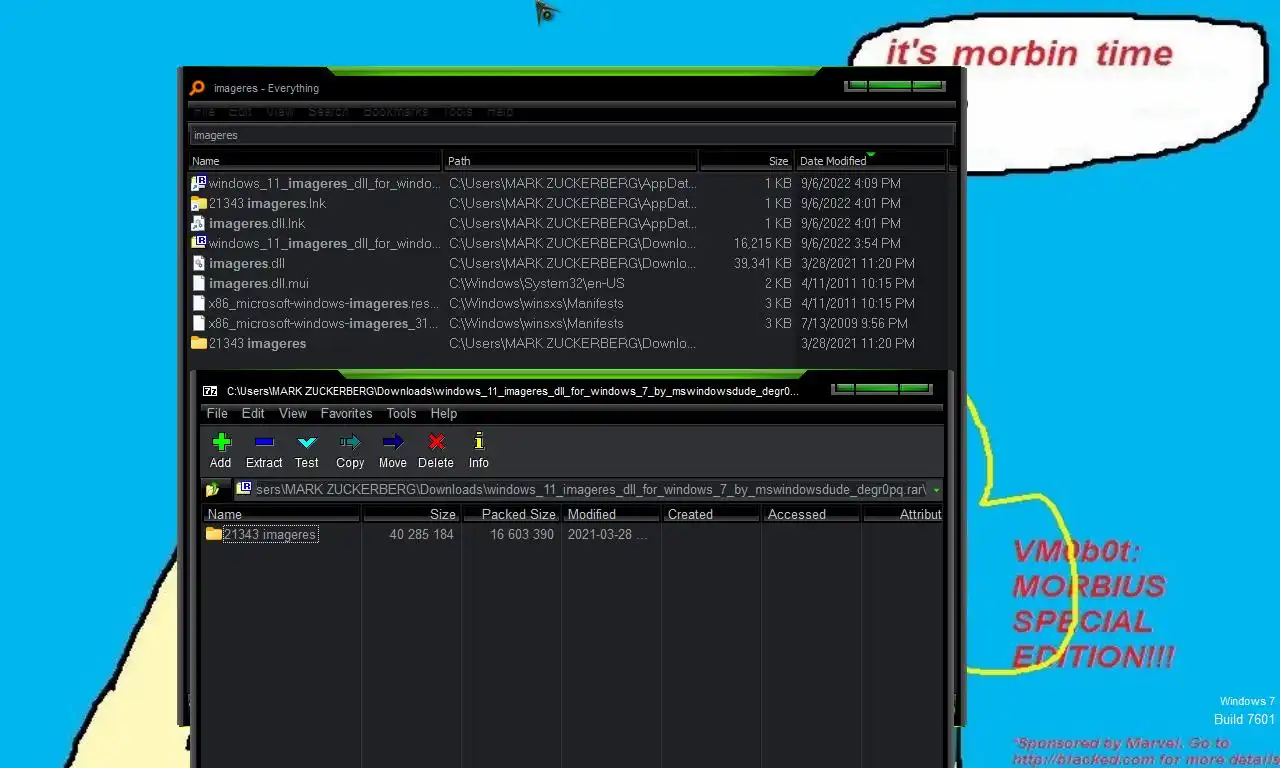1280x768 pixels.
Task: Sort Everything results by Size column
Action: 746,160
